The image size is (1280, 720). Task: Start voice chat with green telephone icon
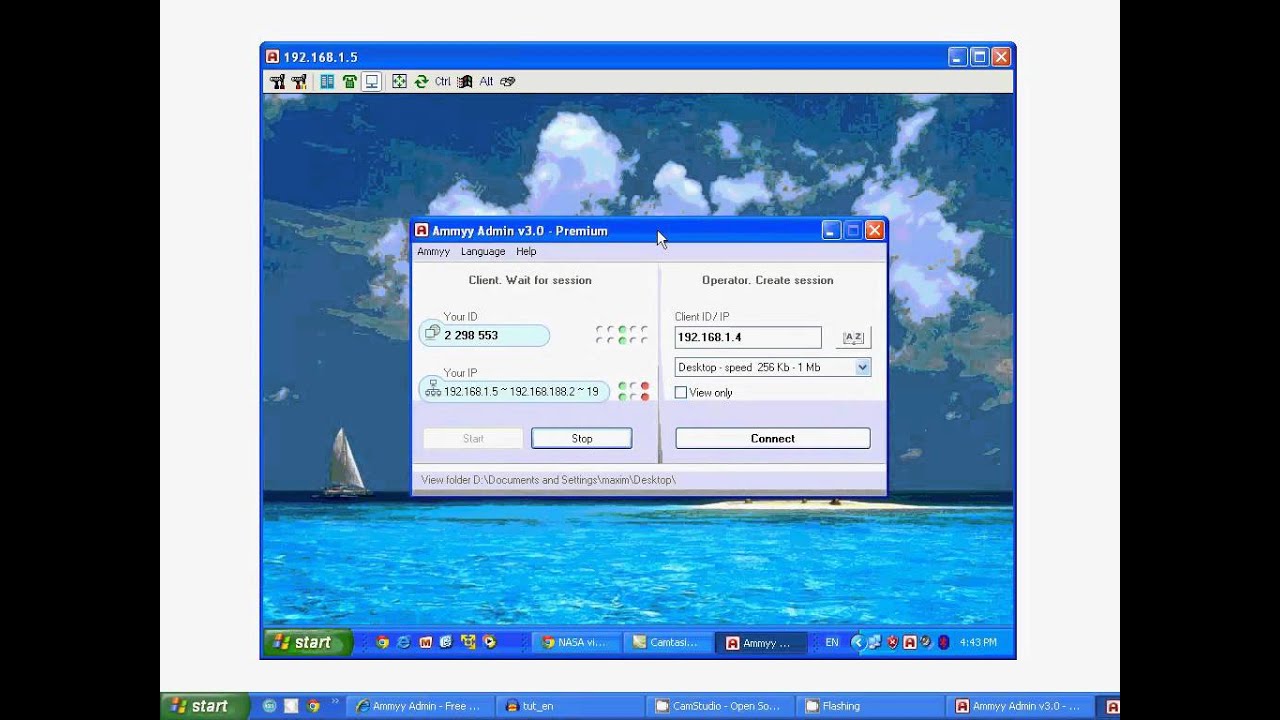349,82
